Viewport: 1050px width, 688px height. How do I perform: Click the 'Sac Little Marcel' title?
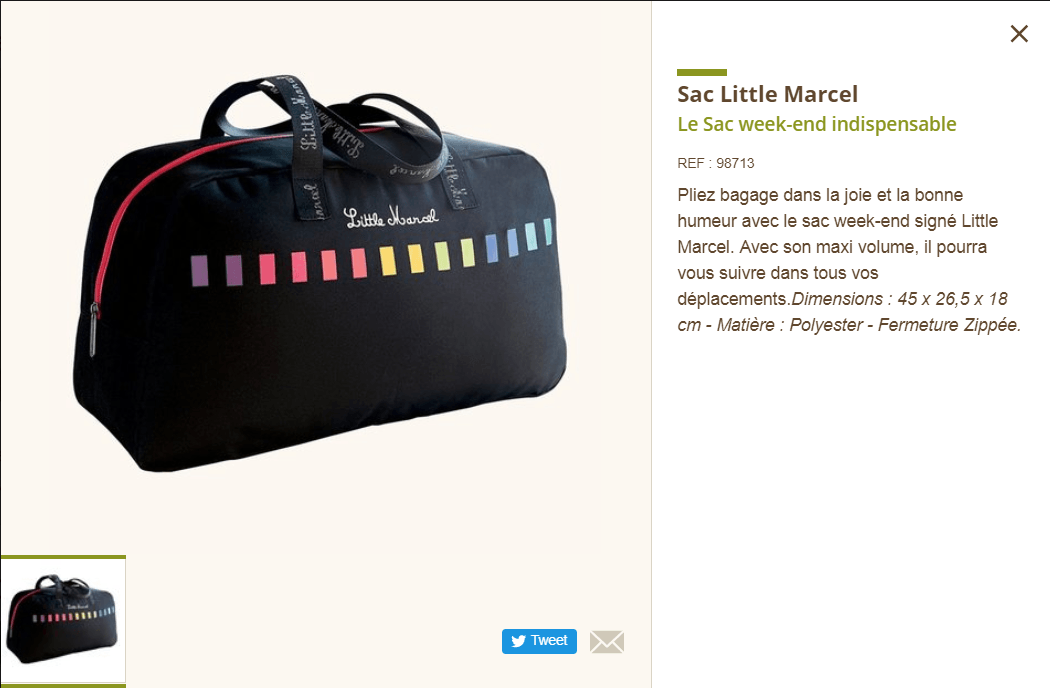767,94
